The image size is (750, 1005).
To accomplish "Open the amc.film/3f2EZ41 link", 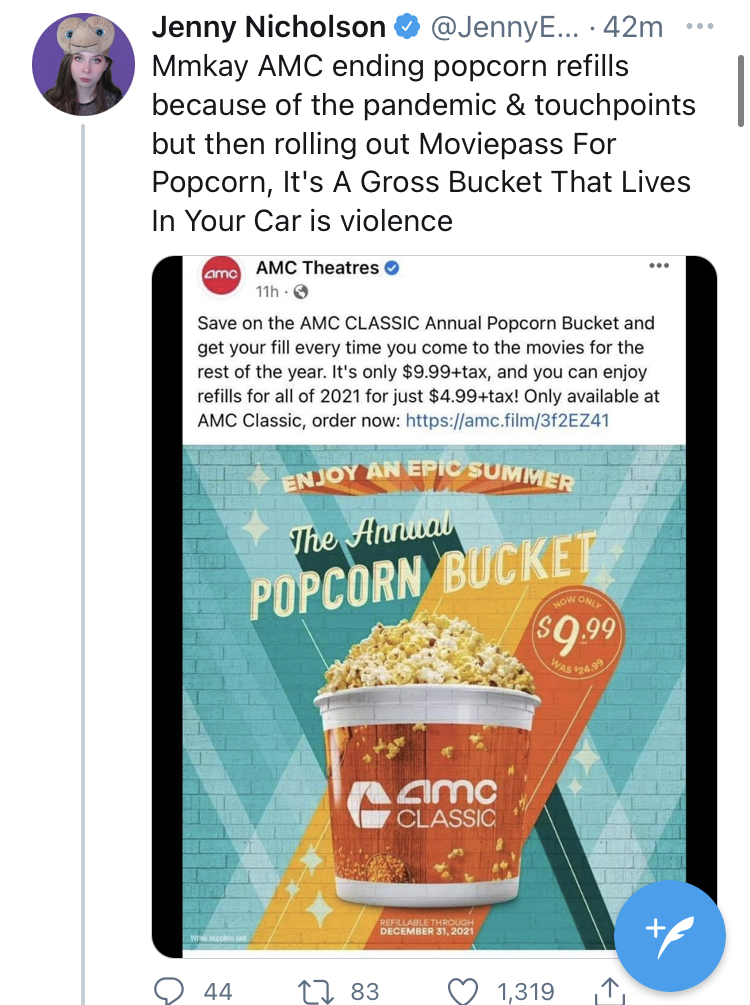I will tap(507, 421).
